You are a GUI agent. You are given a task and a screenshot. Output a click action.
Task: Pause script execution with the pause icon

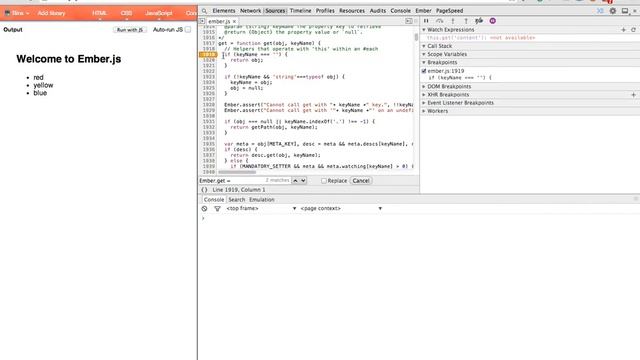(x=426, y=21)
